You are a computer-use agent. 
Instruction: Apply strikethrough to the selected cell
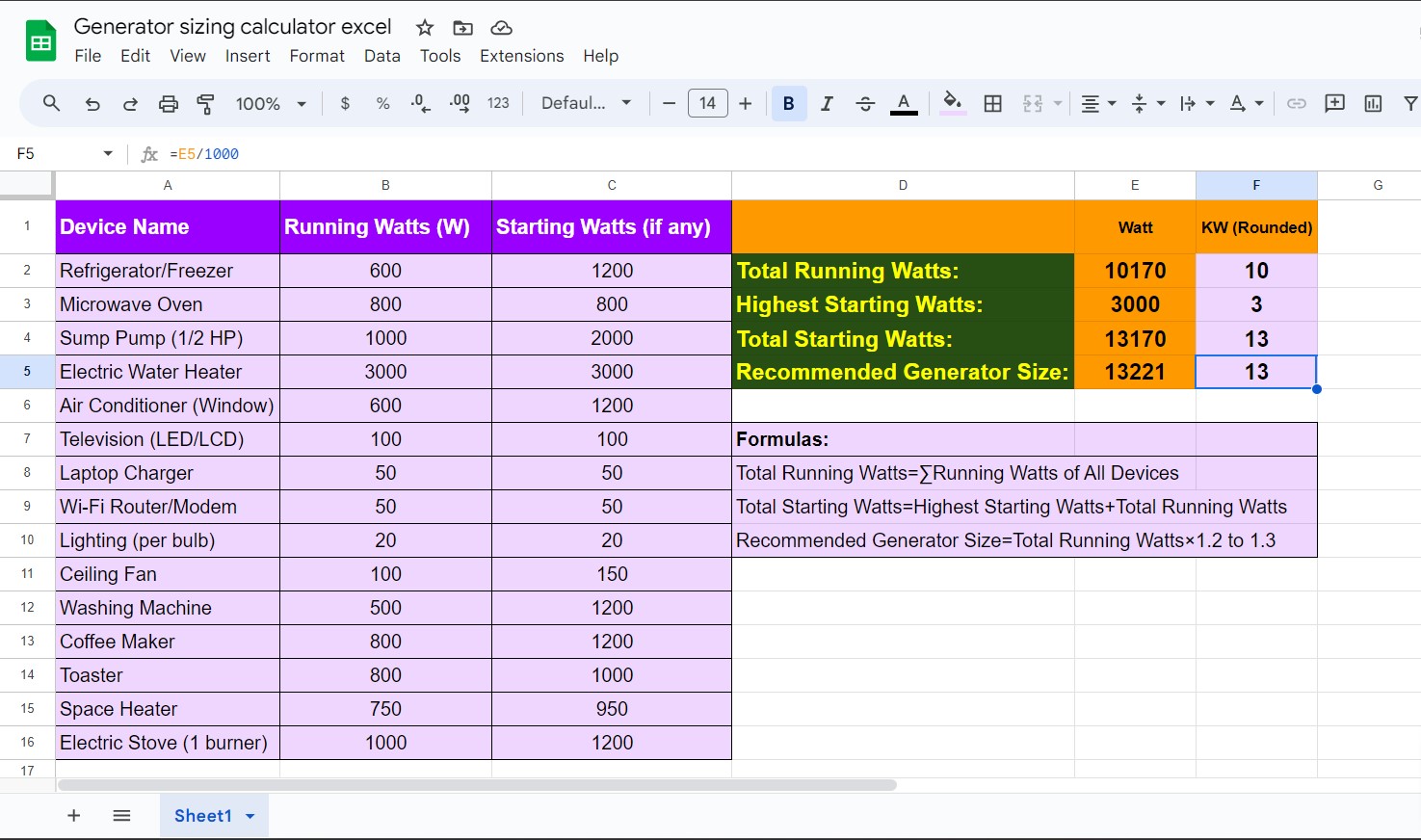click(865, 103)
